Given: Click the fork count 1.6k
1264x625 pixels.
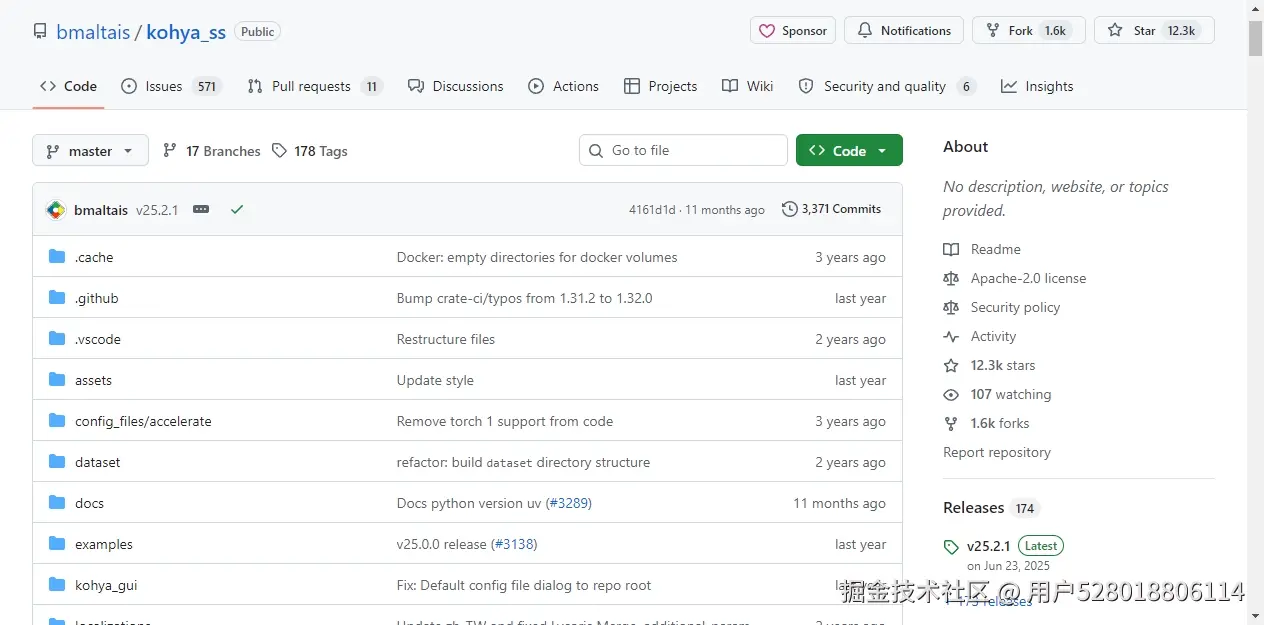Looking at the screenshot, I should click(x=1055, y=31).
